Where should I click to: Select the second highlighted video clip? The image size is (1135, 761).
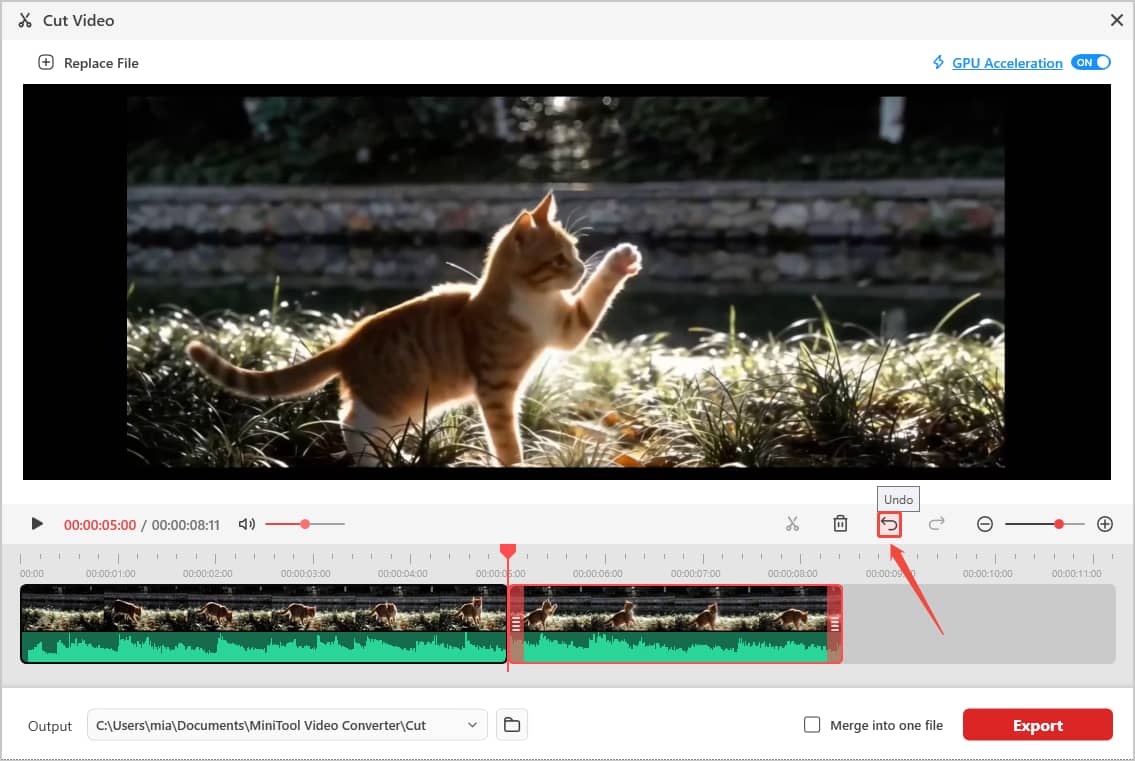(675, 624)
